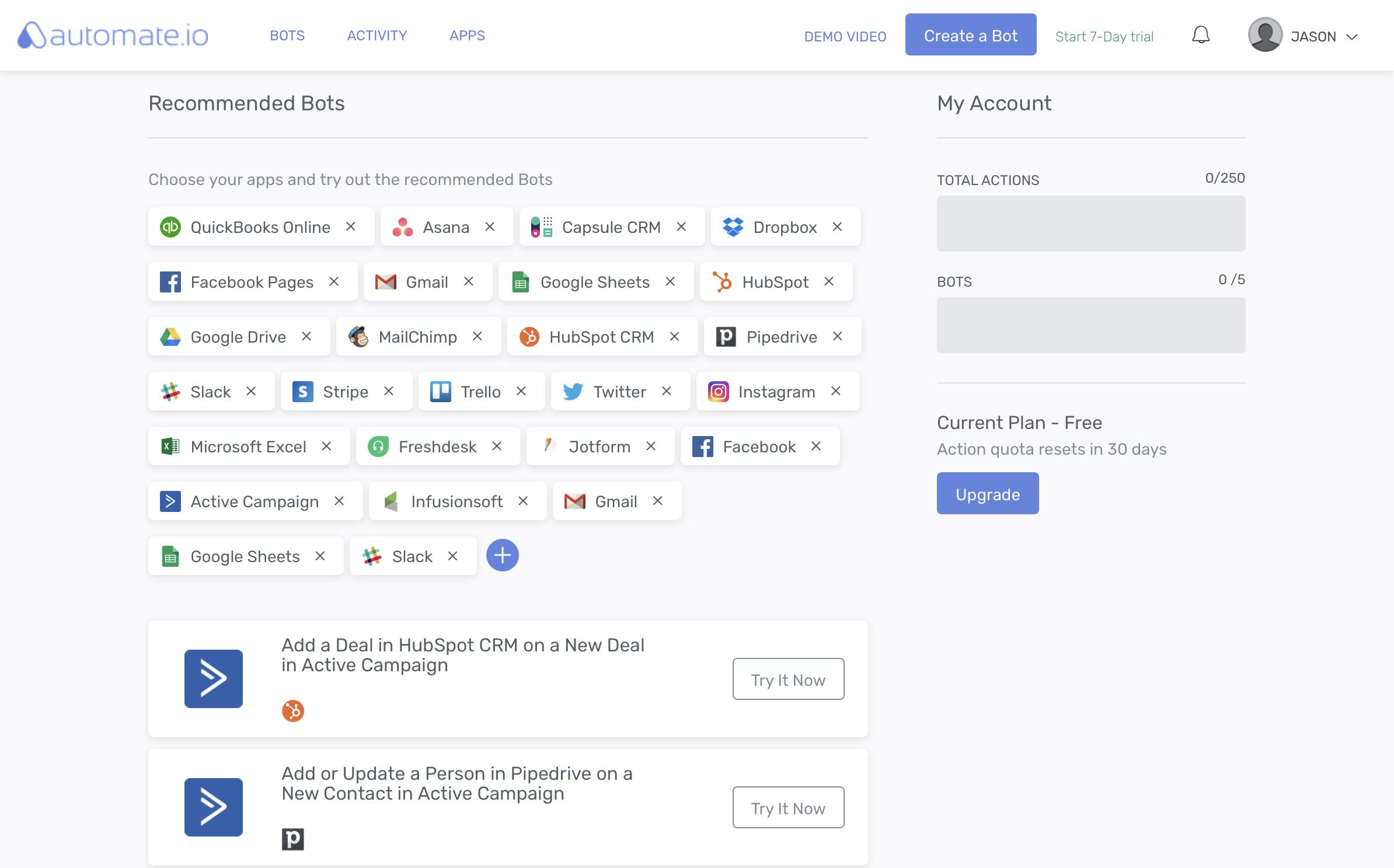Screen dimensions: 1394x868
Task: Open the BOTS menu
Action: click(287, 36)
